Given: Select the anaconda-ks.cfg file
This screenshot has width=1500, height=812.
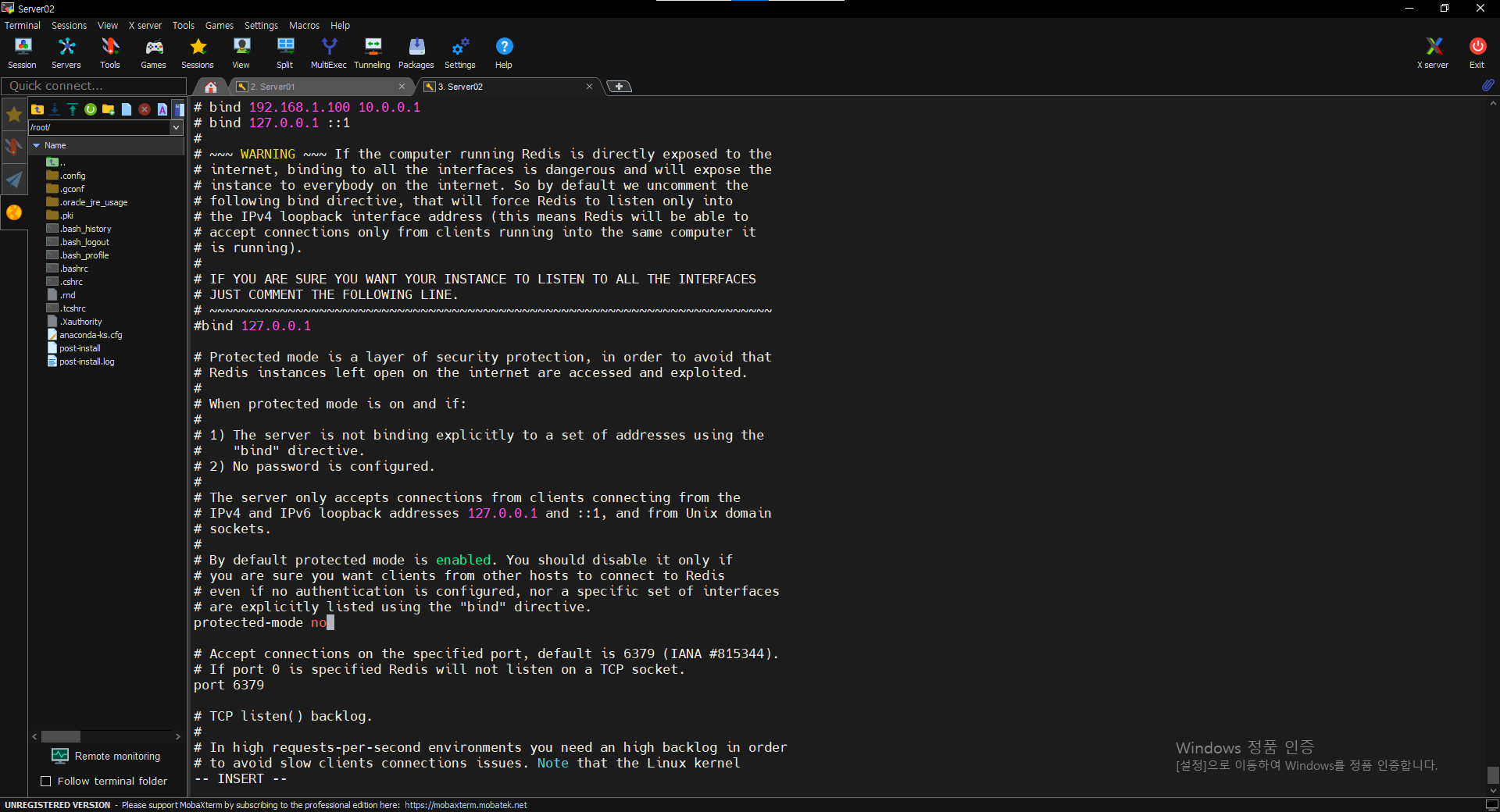Looking at the screenshot, I should coord(85,335).
